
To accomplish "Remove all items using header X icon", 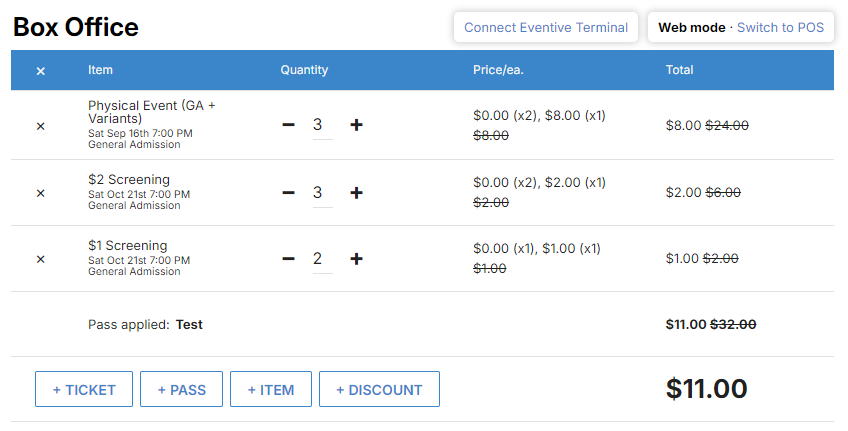I will [x=41, y=71].
